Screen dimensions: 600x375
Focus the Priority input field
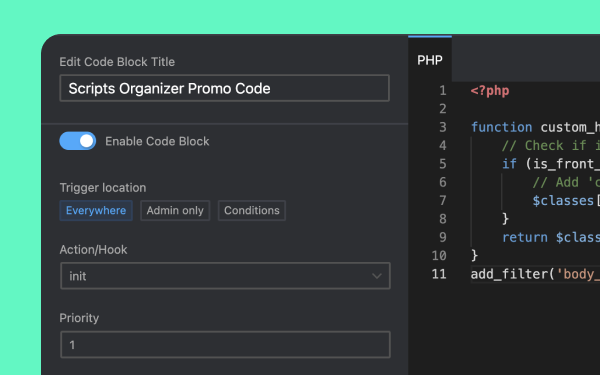coord(225,345)
